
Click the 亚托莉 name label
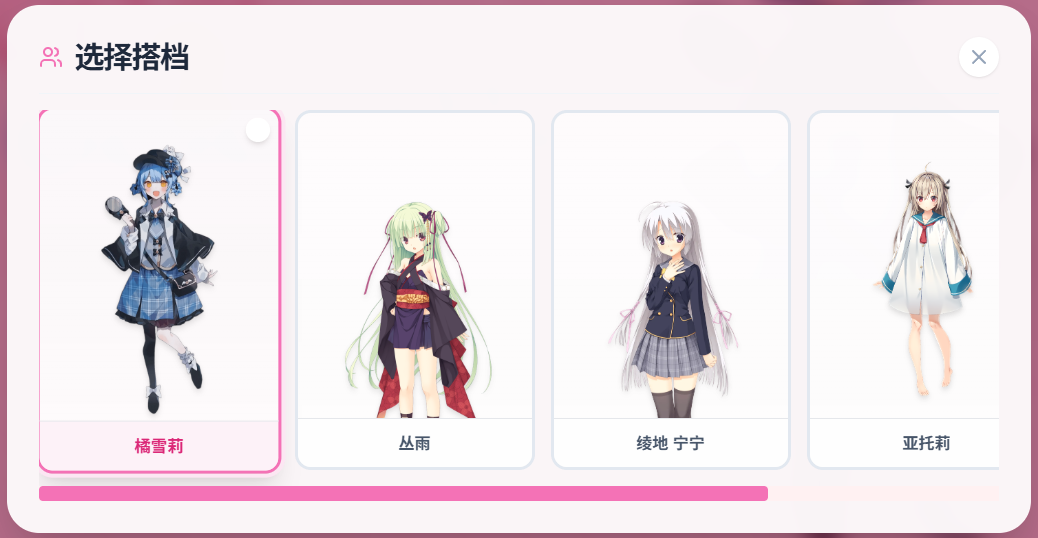click(926, 443)
